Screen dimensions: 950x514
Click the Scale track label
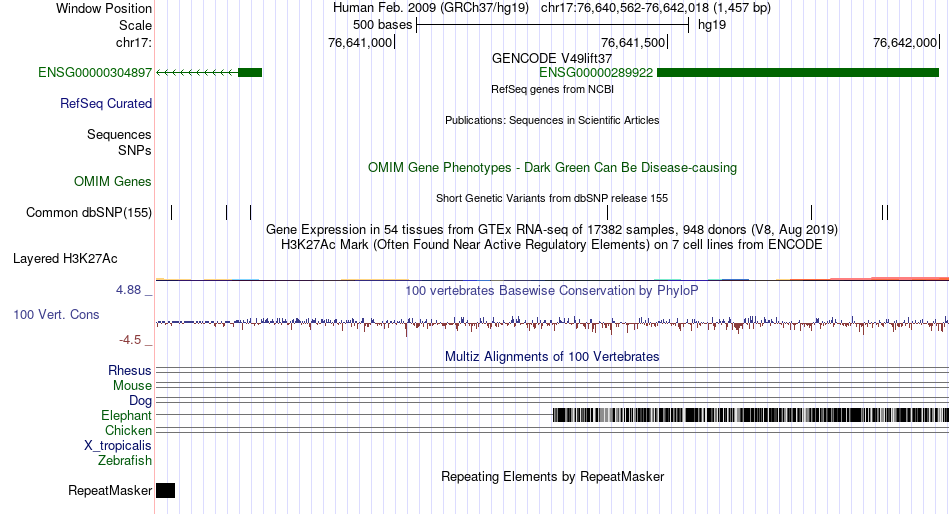pos(135,25)
